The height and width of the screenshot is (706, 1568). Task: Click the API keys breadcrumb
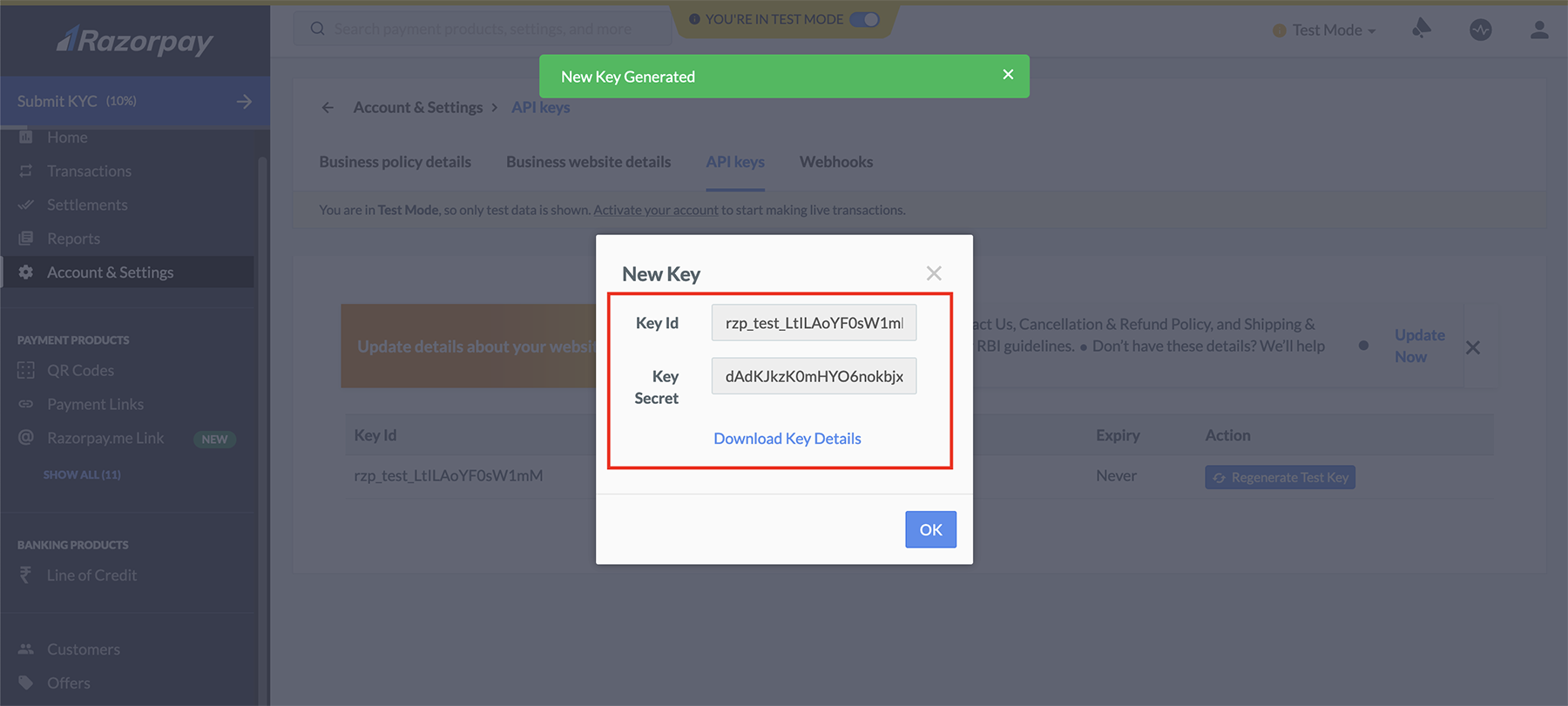(x=541, y=107)
